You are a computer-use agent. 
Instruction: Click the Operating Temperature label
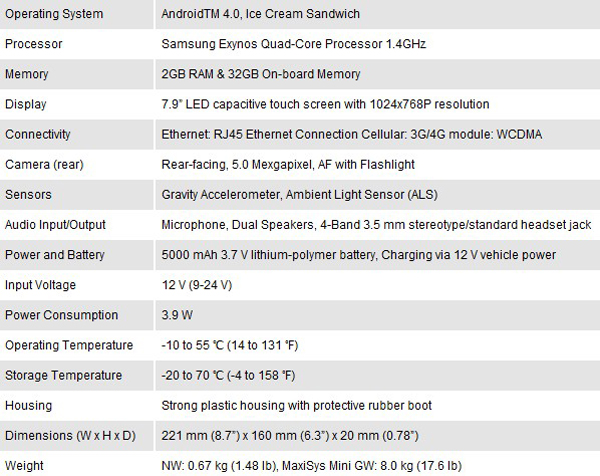tap(69, 345)
